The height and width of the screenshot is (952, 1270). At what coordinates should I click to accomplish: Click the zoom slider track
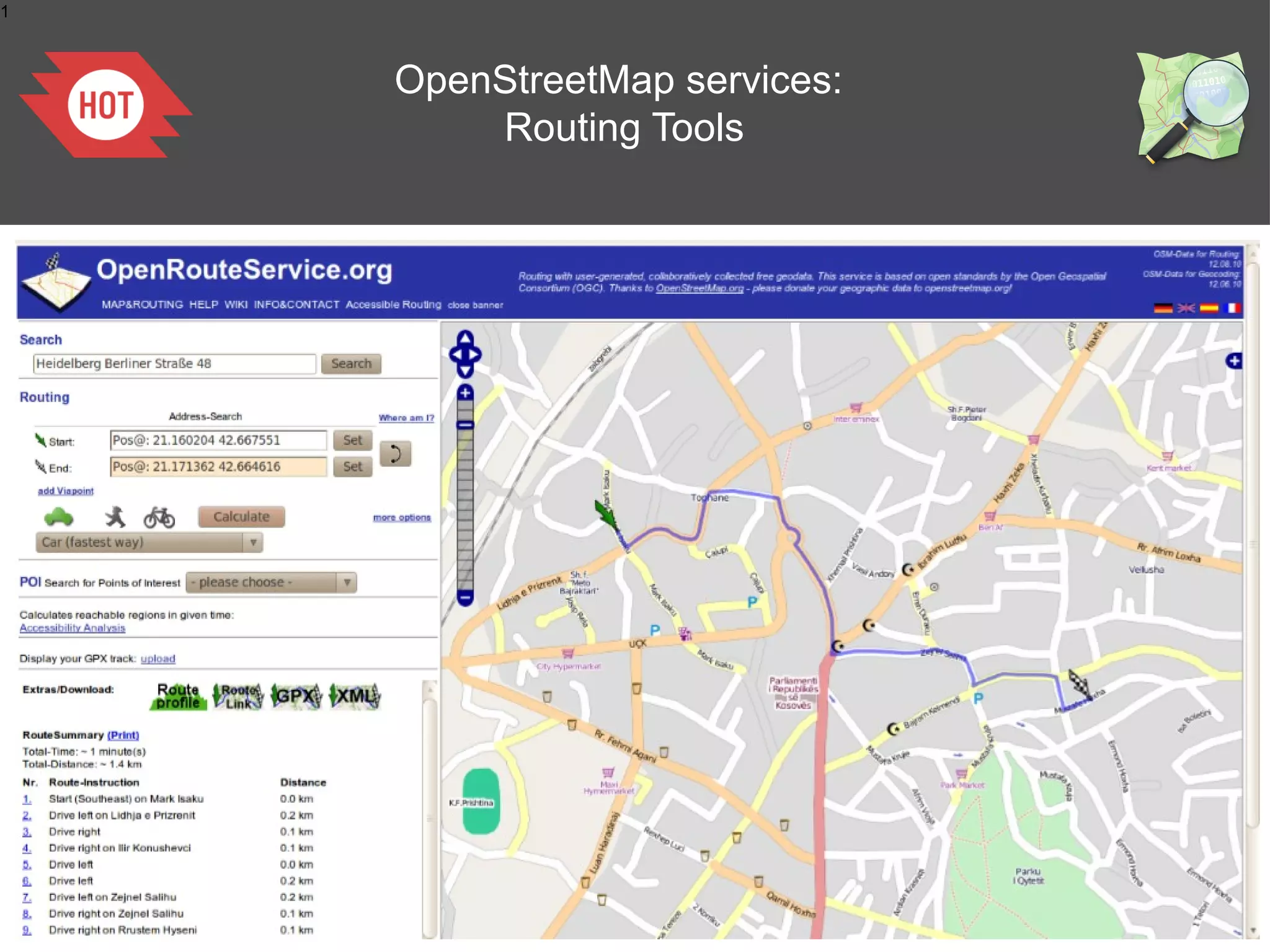point(465,496)
